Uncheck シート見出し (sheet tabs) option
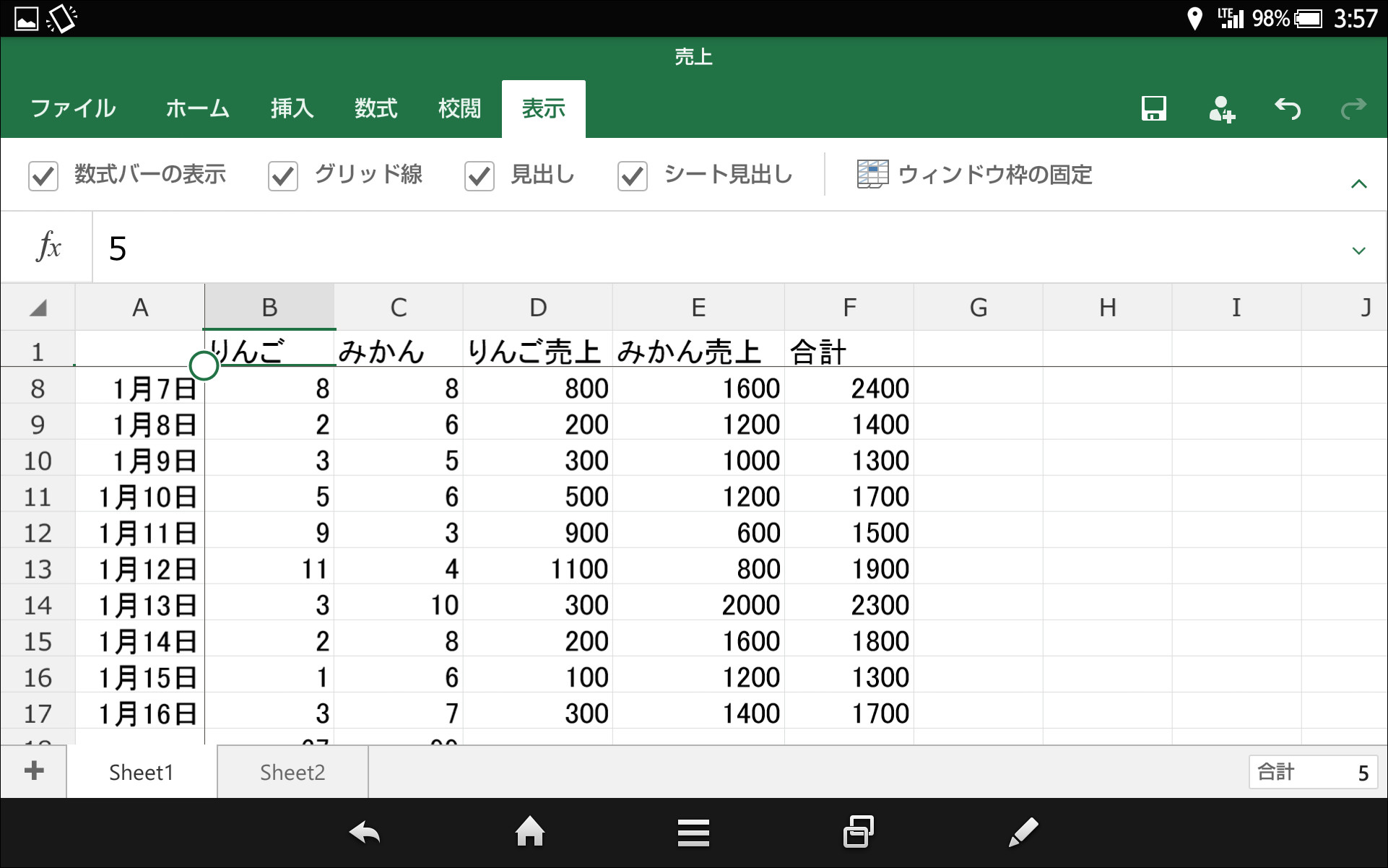The image size is (1388, 868). (633, 175)
